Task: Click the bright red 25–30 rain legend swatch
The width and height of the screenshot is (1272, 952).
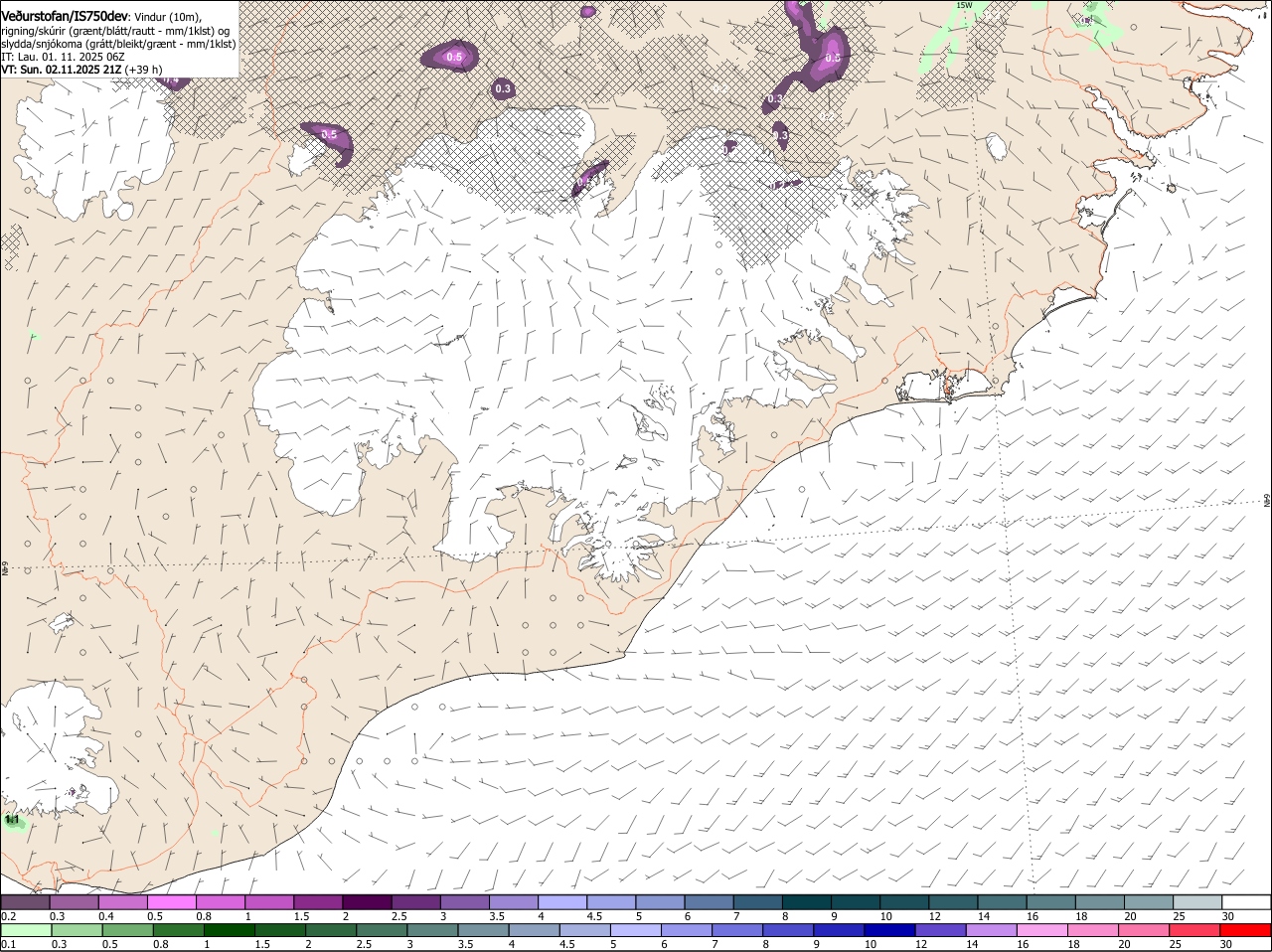Action: point(1247,931)
